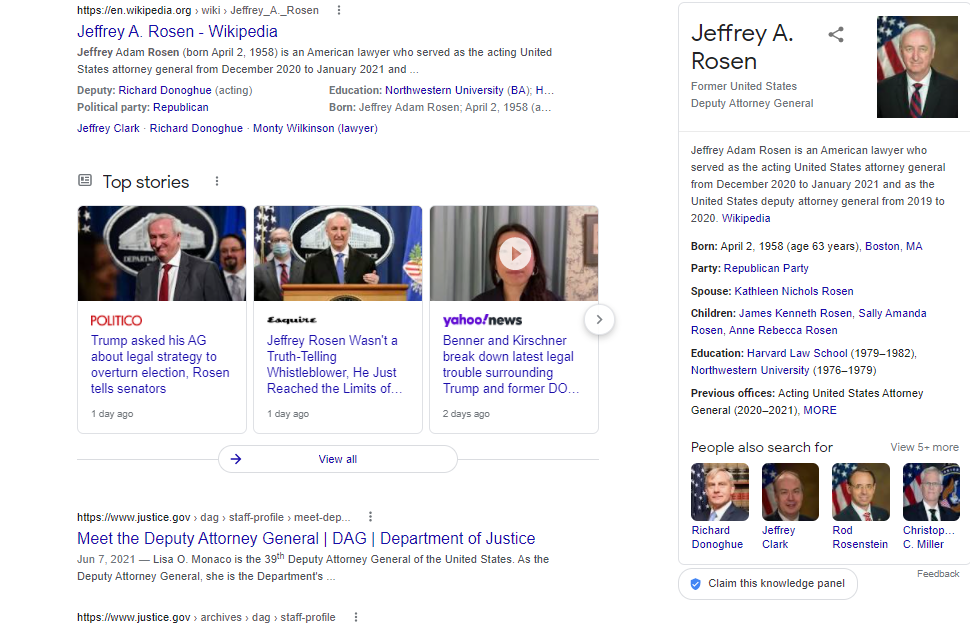Open options for Meet the Deputy Attorney General result
Image resolution: width=970 pixels, height=626 pixels.
point(370,517)
